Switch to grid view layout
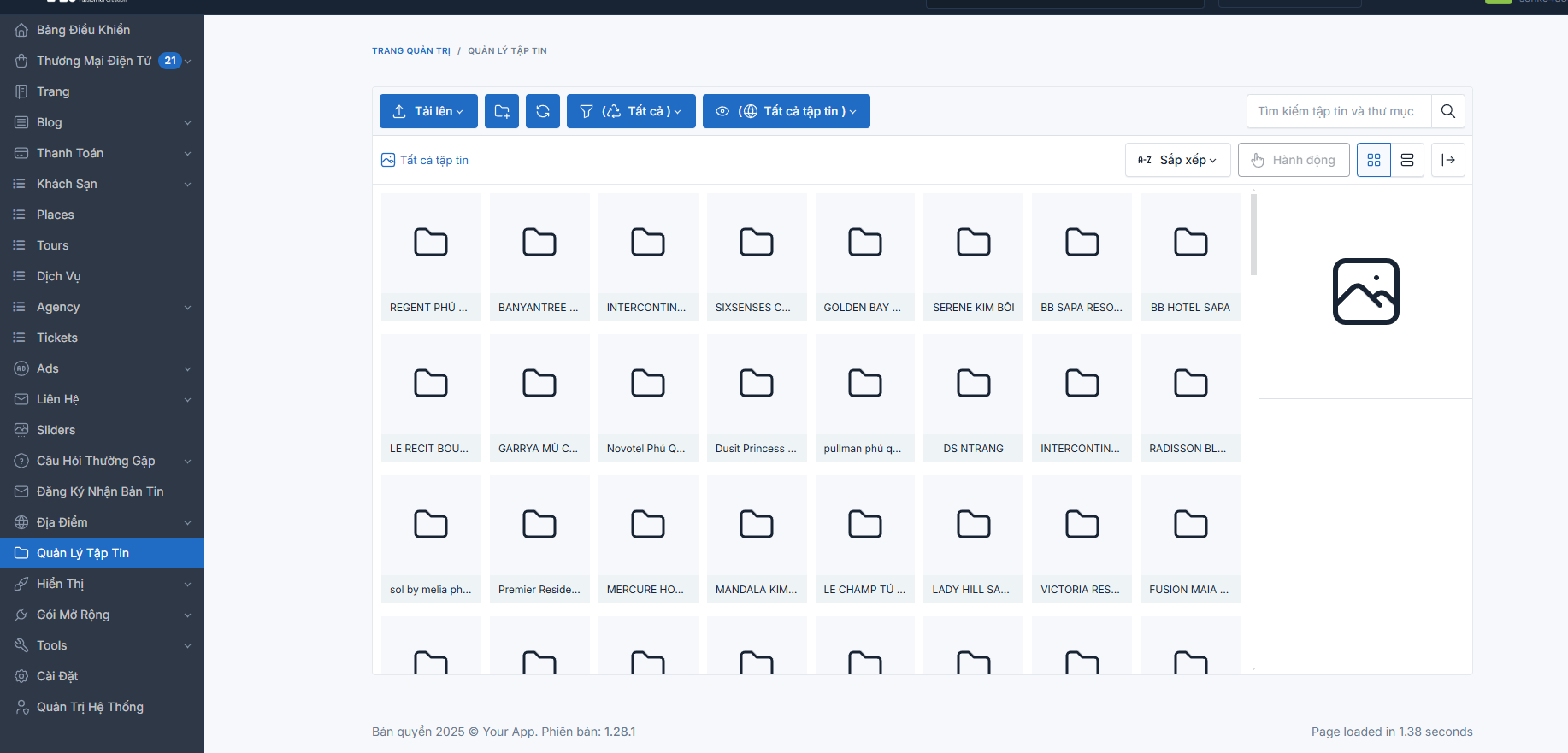Image resolution: width=1568 pixels, height=753 pixels. (1374, 160)
